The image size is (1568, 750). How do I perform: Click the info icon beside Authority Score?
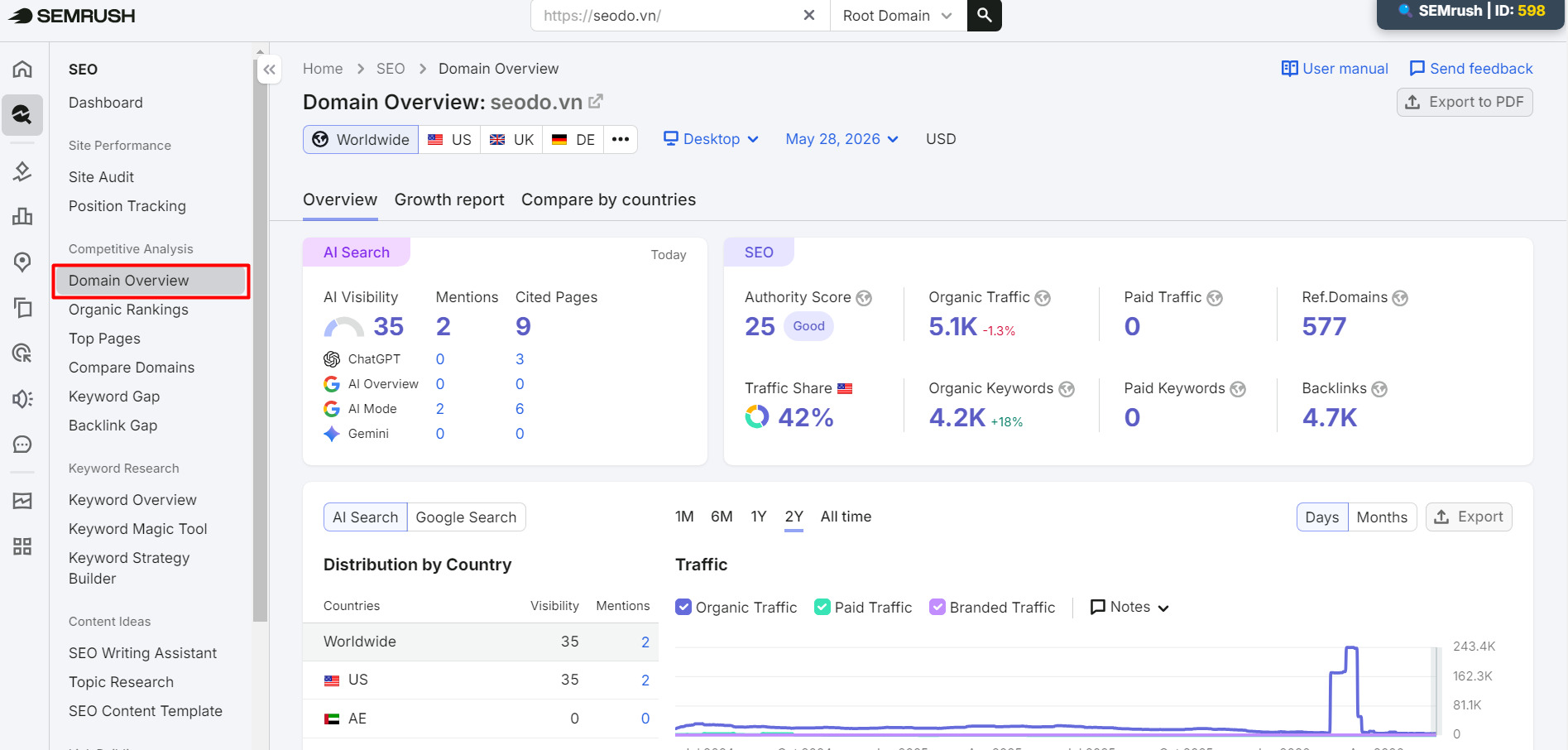(x=864, y=298)
